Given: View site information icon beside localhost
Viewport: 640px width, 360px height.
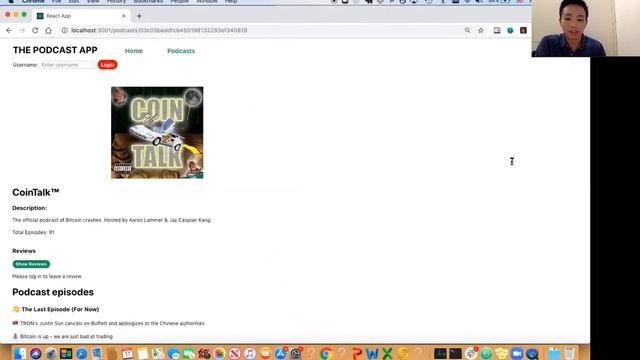Looking at the screenshot, I should click(64, 30).
